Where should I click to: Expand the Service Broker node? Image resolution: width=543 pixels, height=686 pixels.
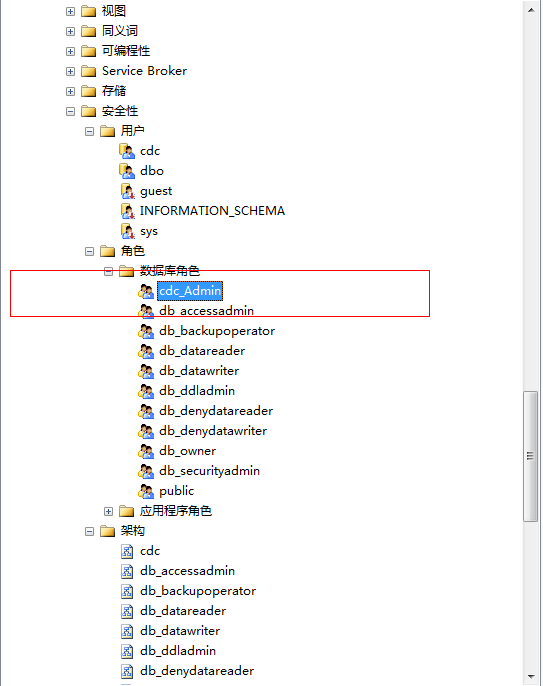coord(70,71)
